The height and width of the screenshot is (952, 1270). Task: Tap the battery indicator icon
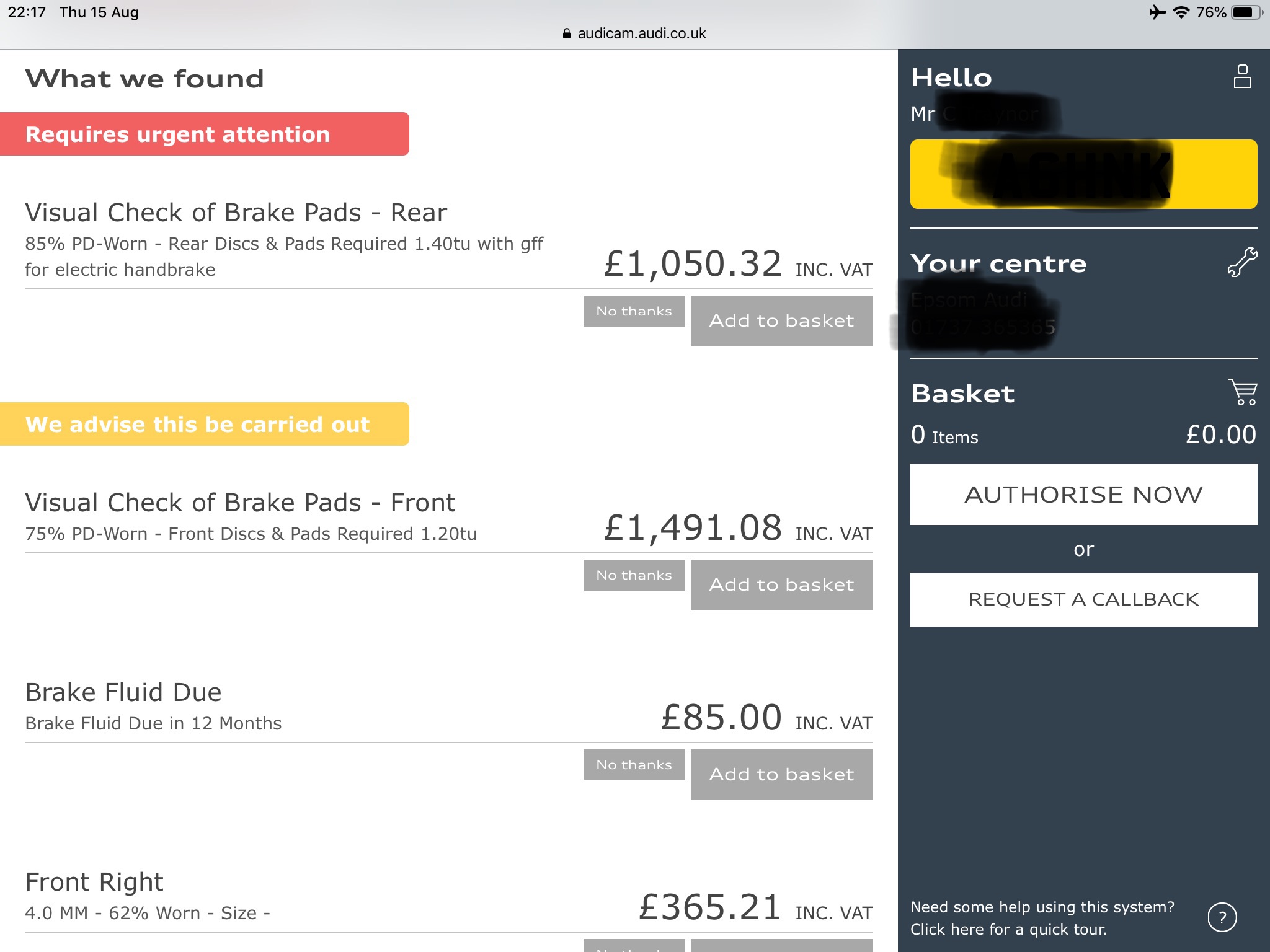(x=1245, y=12)
